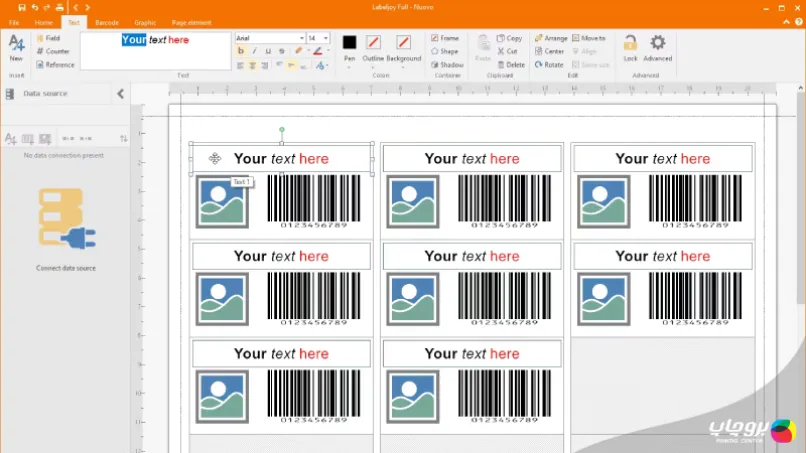Click the Undo arrow icon
Viewport: 806px width, 453px height.
pyautogui.click(x=34, y=8)
